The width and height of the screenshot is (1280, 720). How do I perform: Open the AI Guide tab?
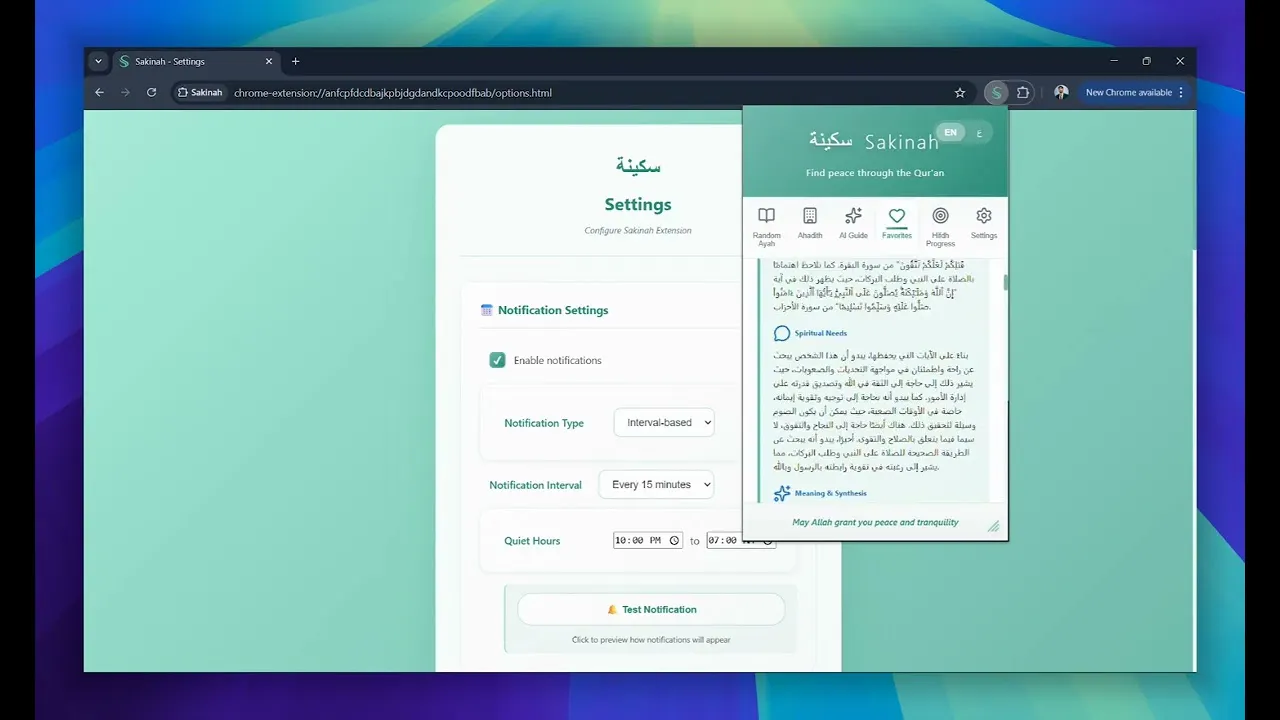point(853,223)
